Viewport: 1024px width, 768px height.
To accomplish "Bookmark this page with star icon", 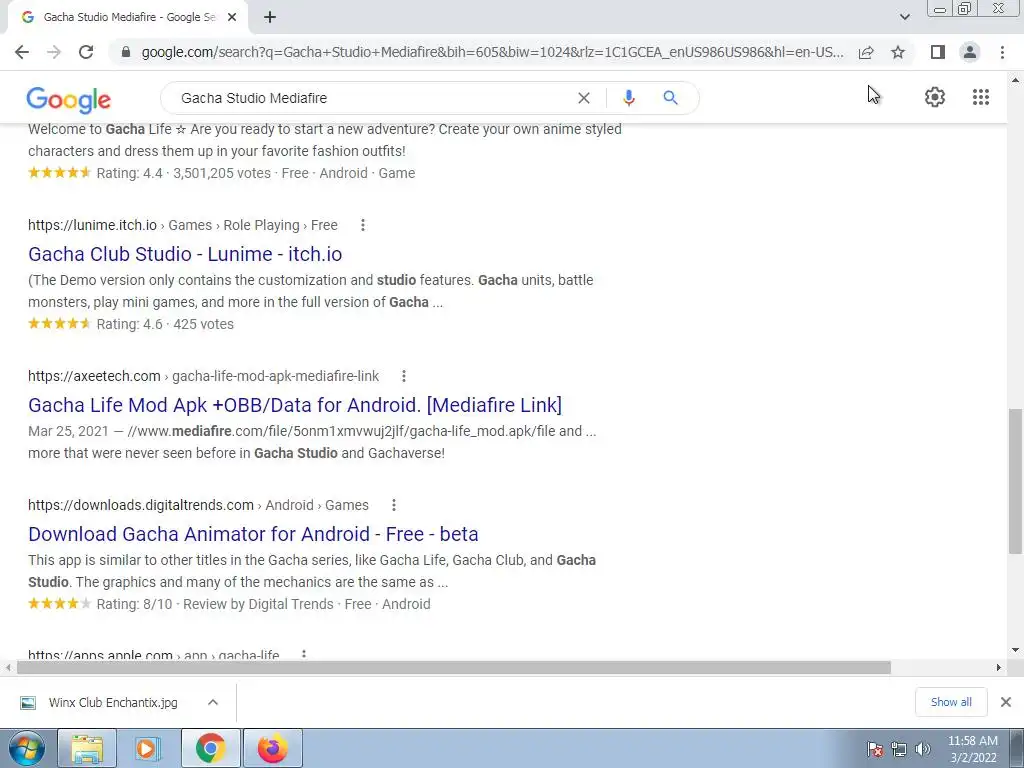I will (x=898, y=52).
